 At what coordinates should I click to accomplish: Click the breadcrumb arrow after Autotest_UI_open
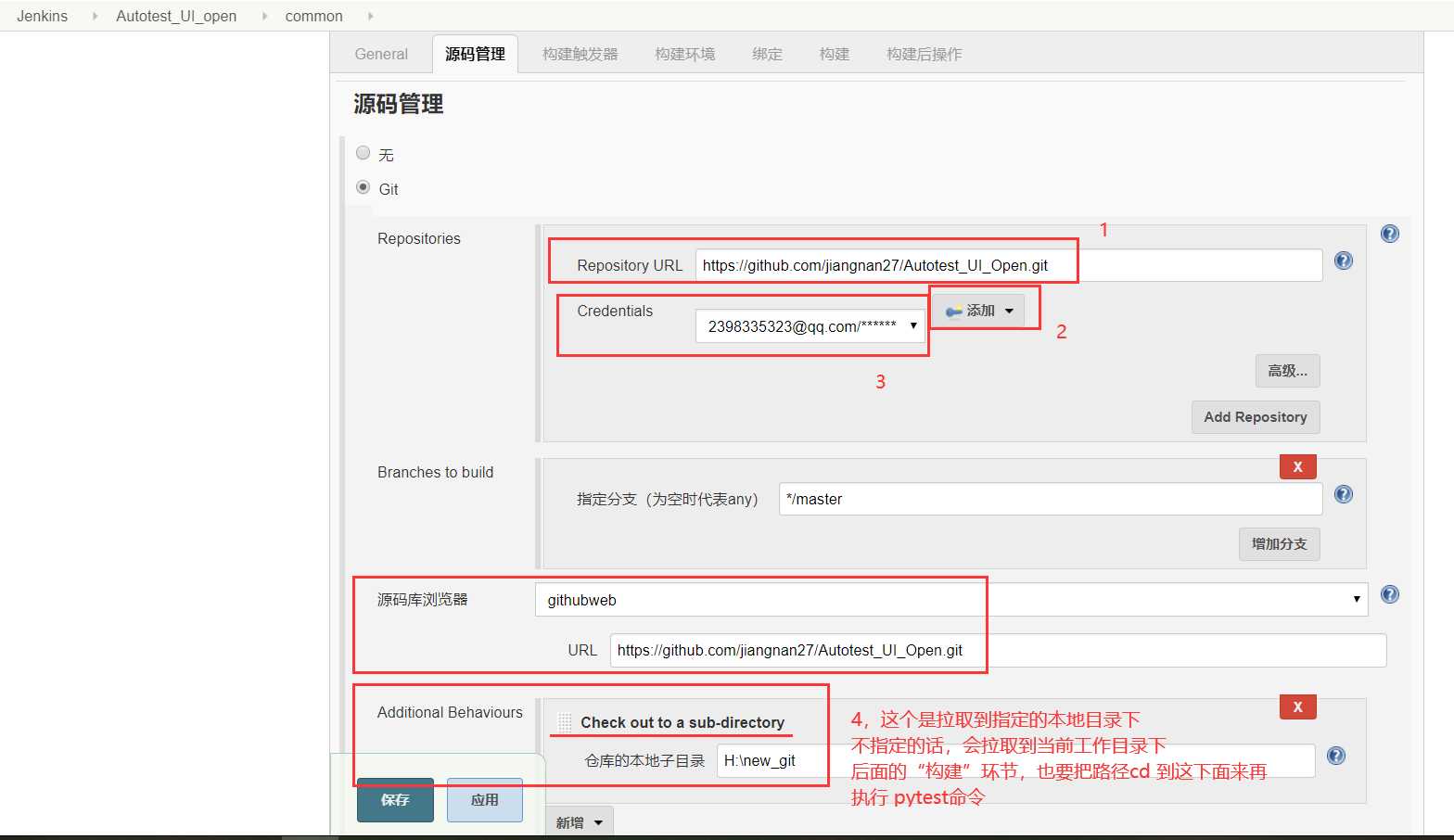264,16
